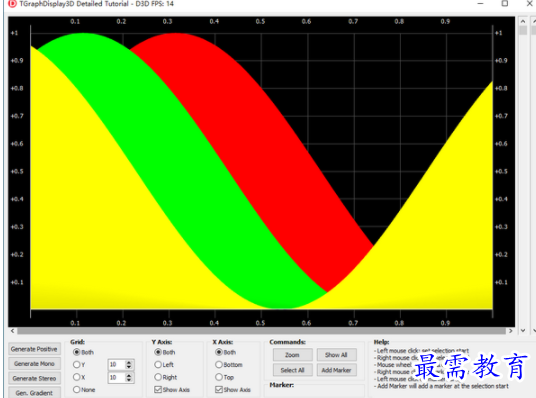Click the Generate Mono button
Viewport: 536px width, 398px height.
click(x=34, y=364)
